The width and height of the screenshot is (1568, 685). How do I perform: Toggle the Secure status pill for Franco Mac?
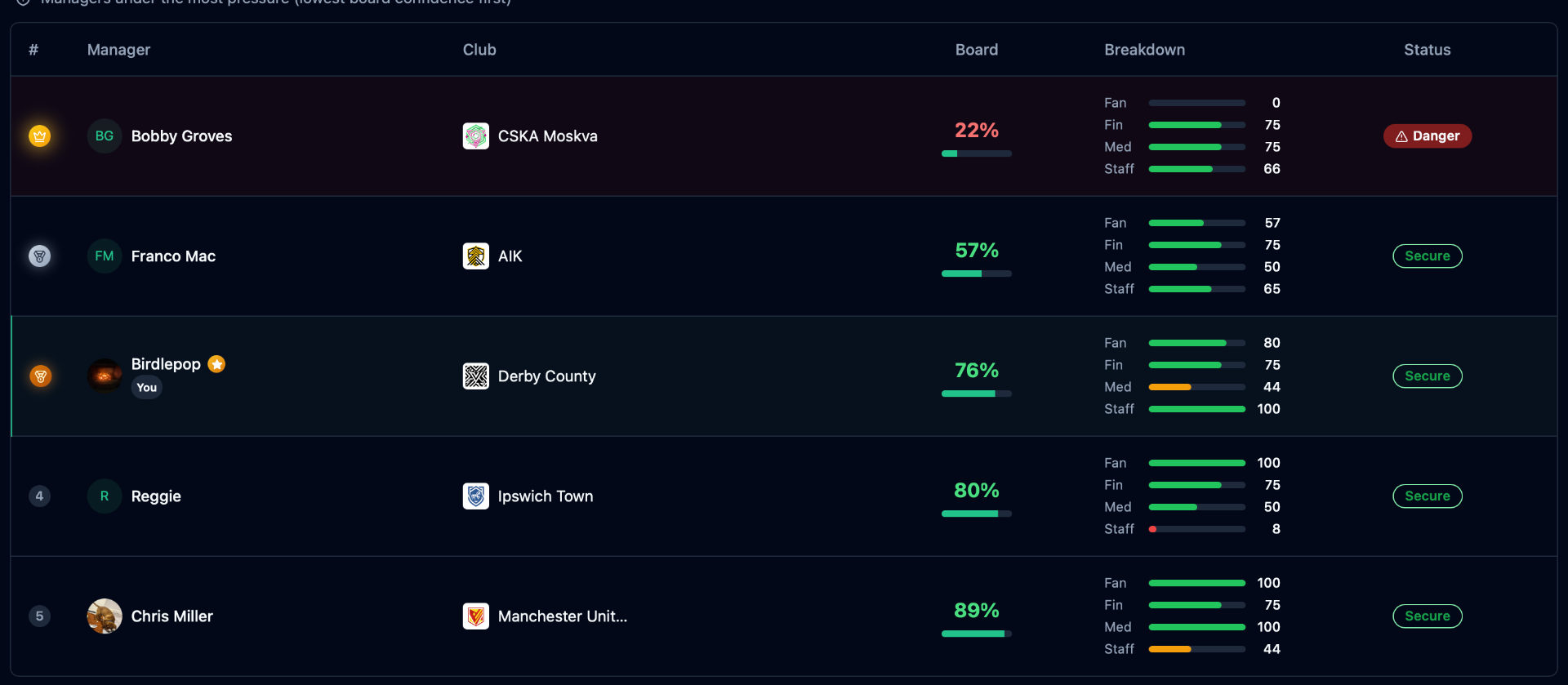[x=1427, y=256]
